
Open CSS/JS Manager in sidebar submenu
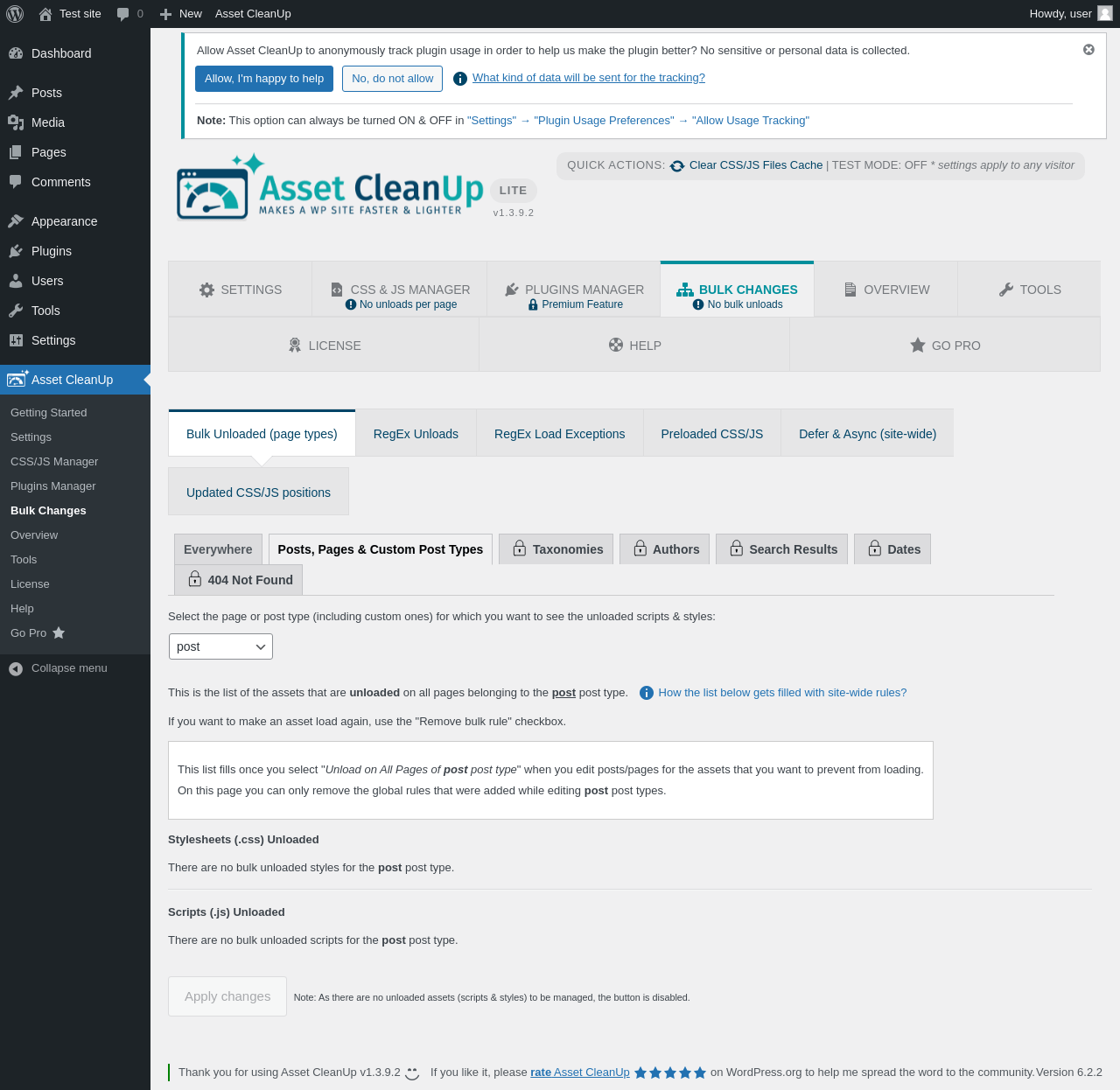click(54, 462)
